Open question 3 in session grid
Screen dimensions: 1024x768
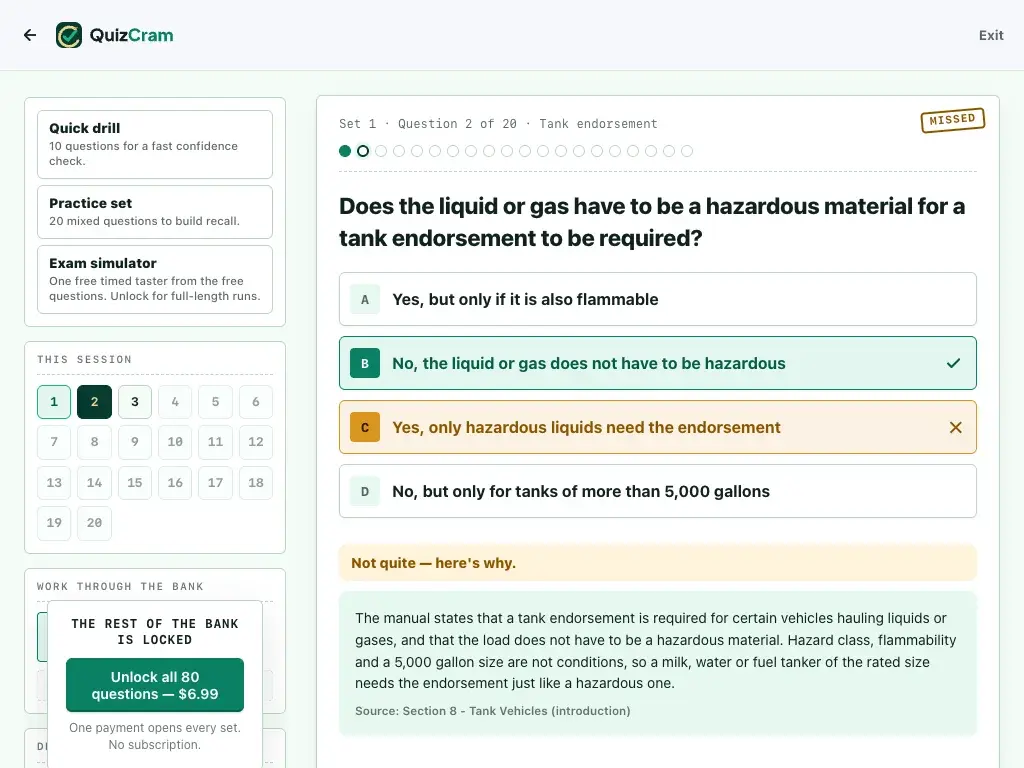(135, 402)
